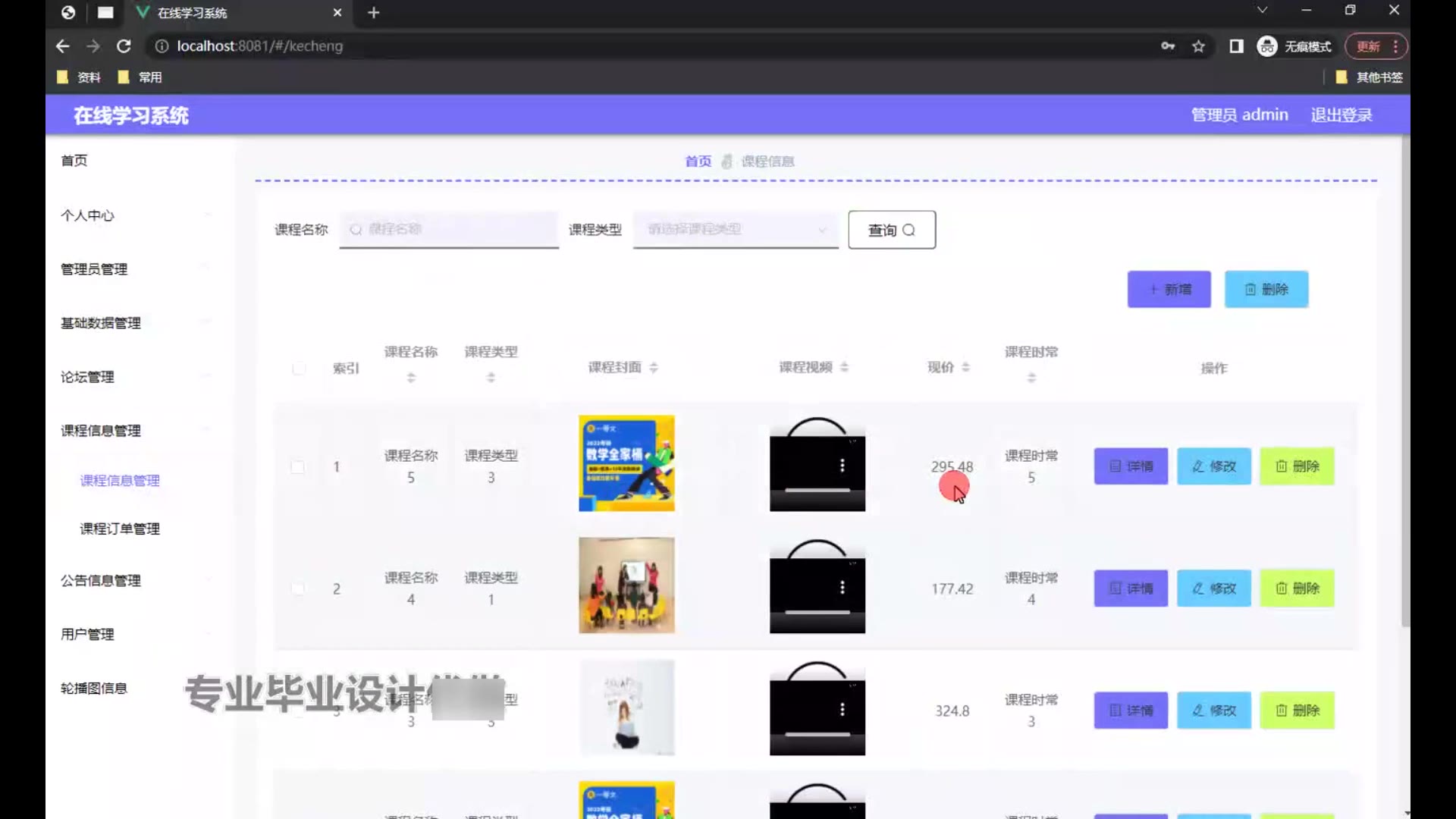Seek the row 1 video progress bar
Image resolution: width=1456 pixels, height=819 pixels.
tap(817, 491)
